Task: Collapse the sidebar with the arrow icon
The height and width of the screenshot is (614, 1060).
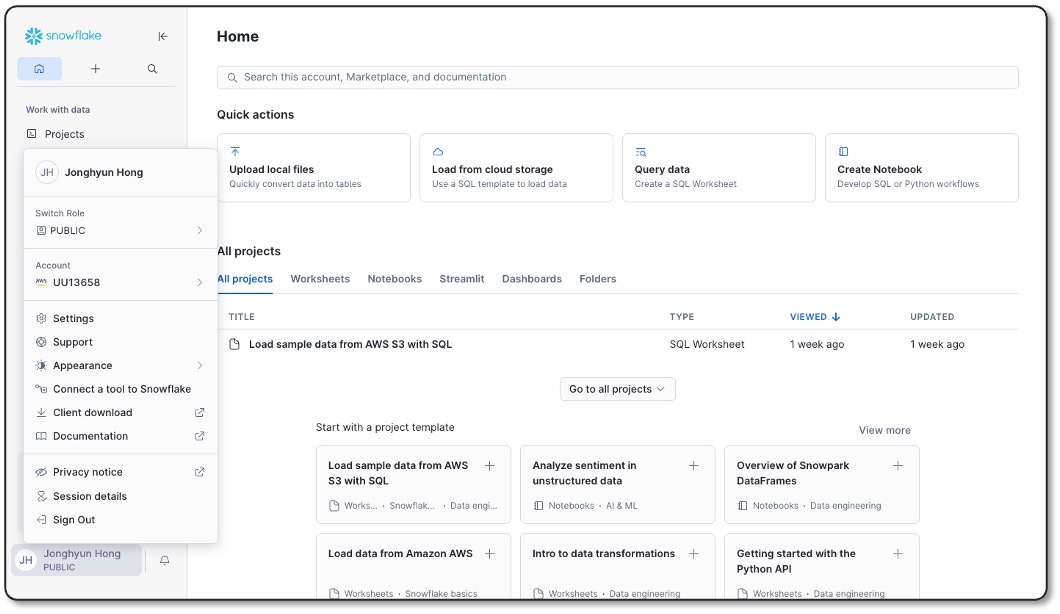Action: click(x=163, y=37)
